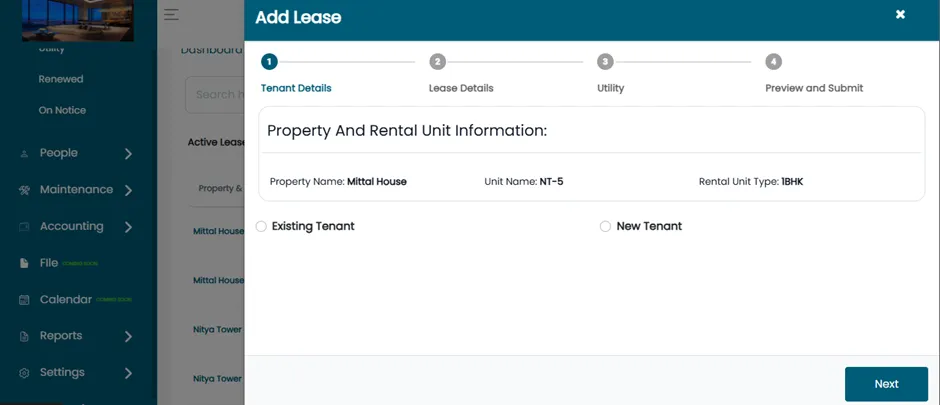Image resolution: width=940 pixels, height=405 pixels.
Task: Expand the People menu chevron
Action: 128,154
